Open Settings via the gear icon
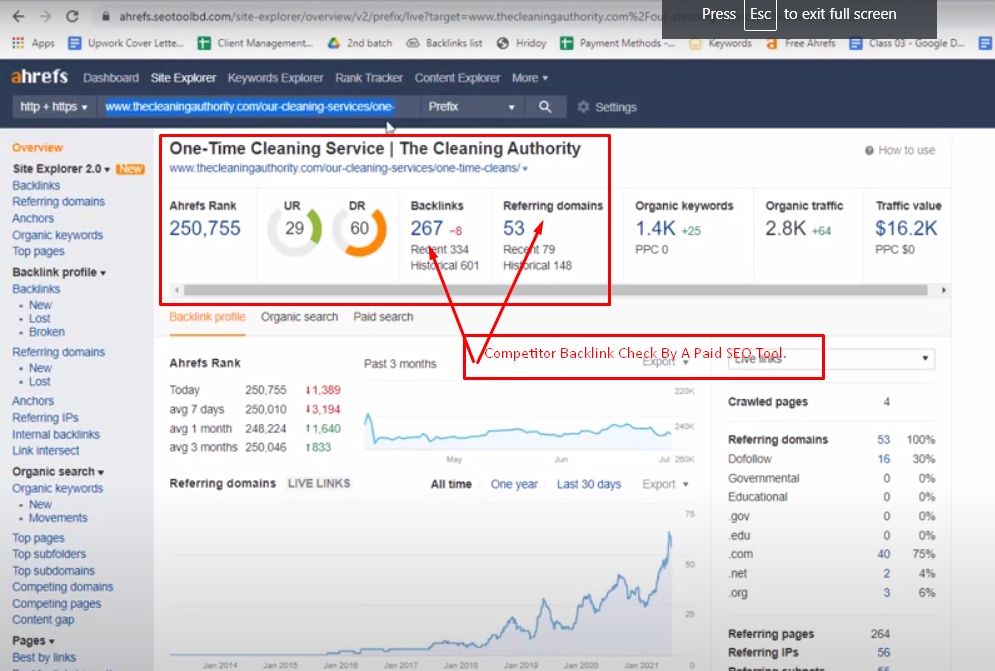 pos(584,107)
